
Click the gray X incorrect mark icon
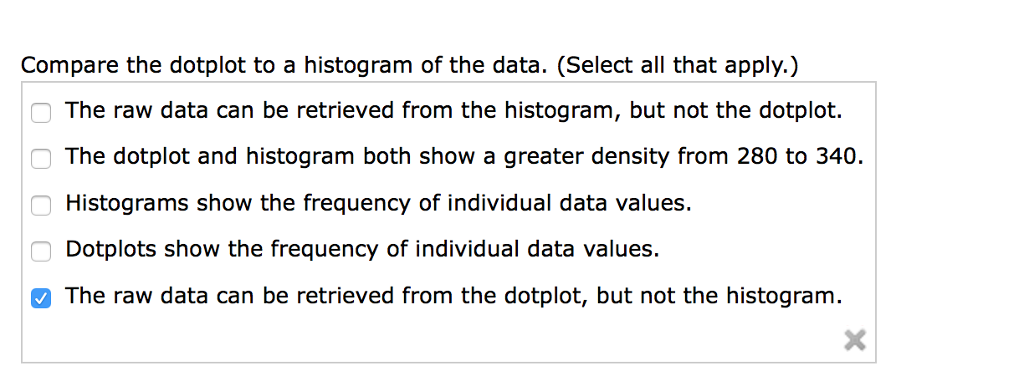[x=855, y=340]
